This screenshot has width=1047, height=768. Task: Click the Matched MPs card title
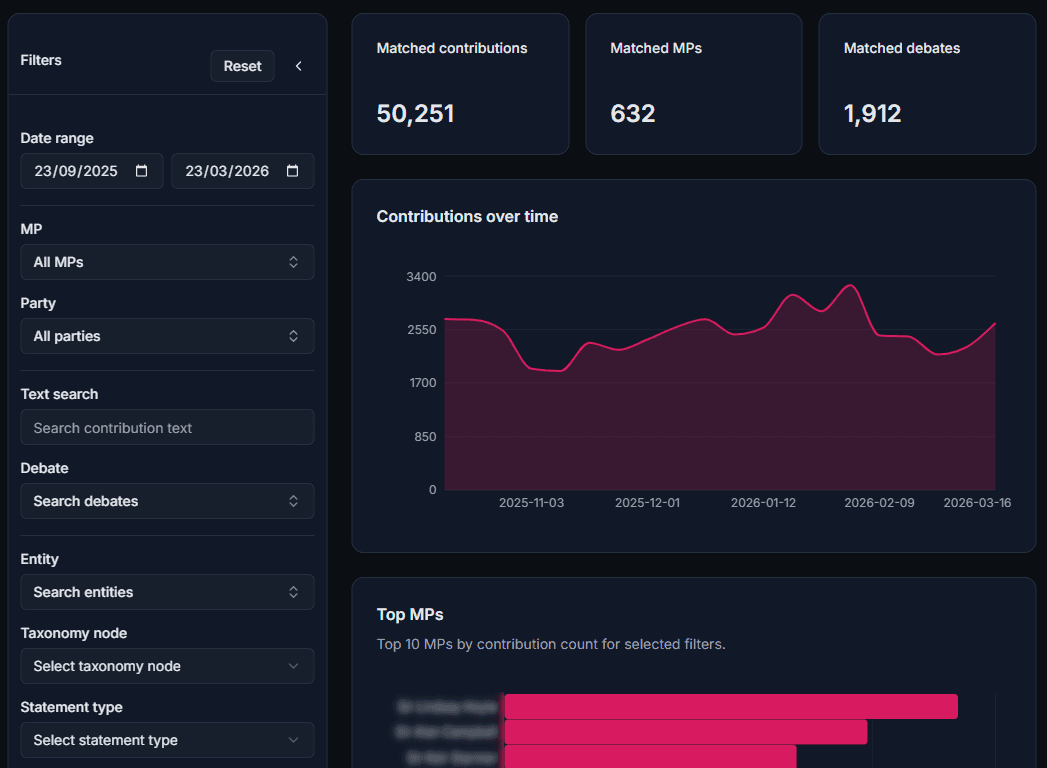pyautogui.click(x=656, y=48)
